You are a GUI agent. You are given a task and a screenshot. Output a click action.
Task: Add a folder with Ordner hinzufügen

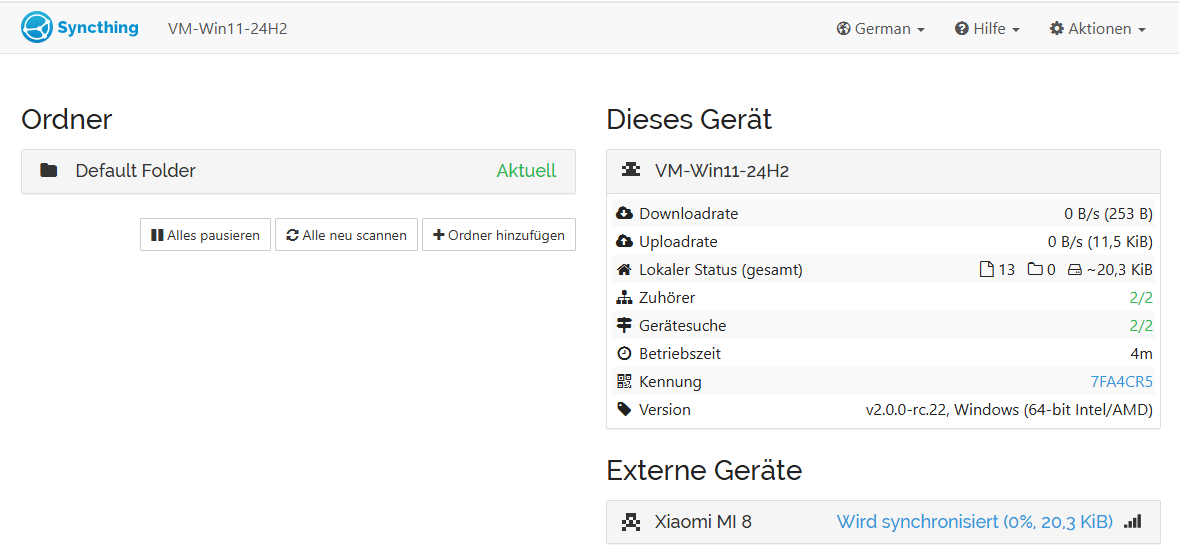point(499,235)
